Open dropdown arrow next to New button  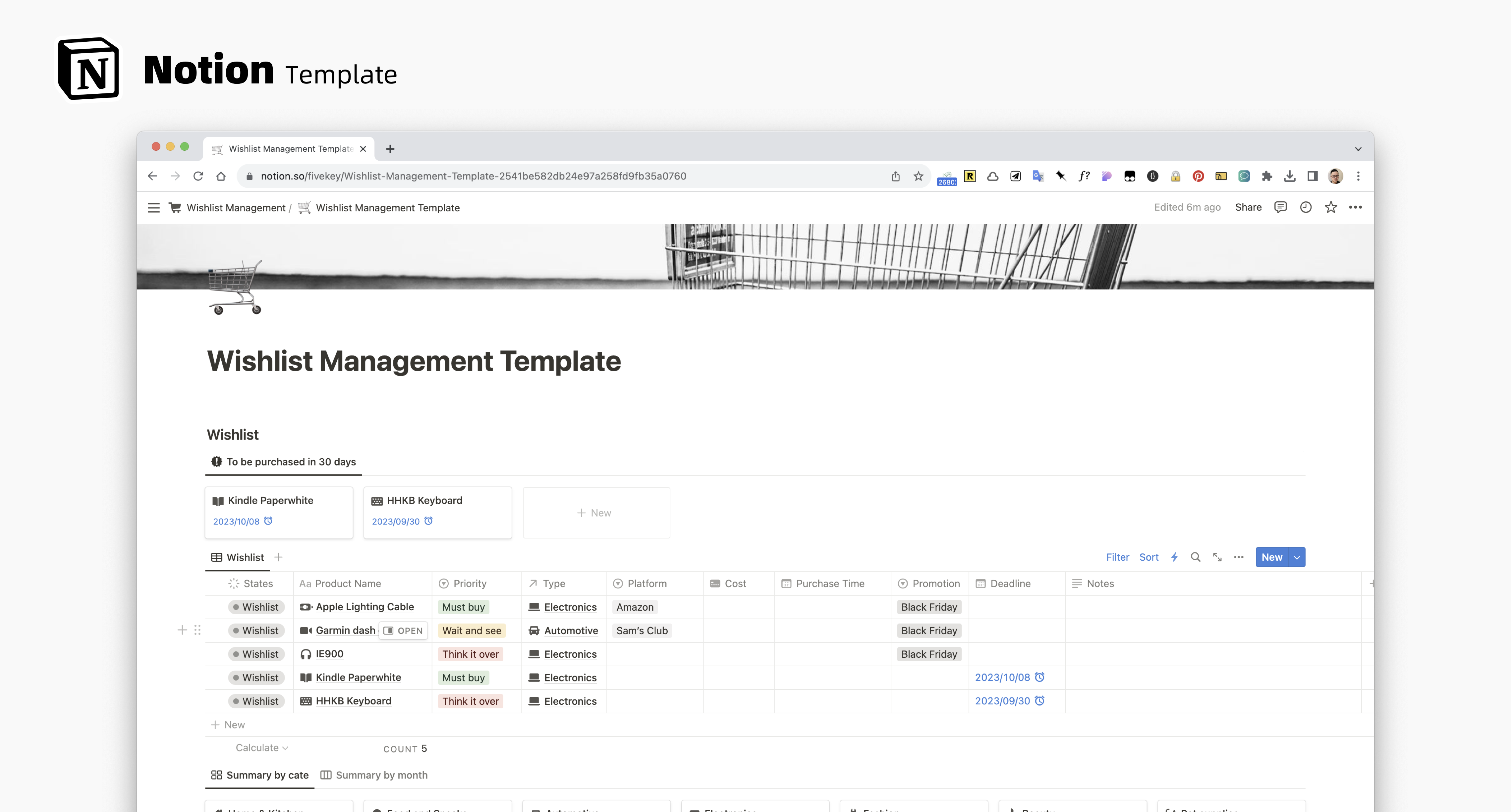point(1297,557)
